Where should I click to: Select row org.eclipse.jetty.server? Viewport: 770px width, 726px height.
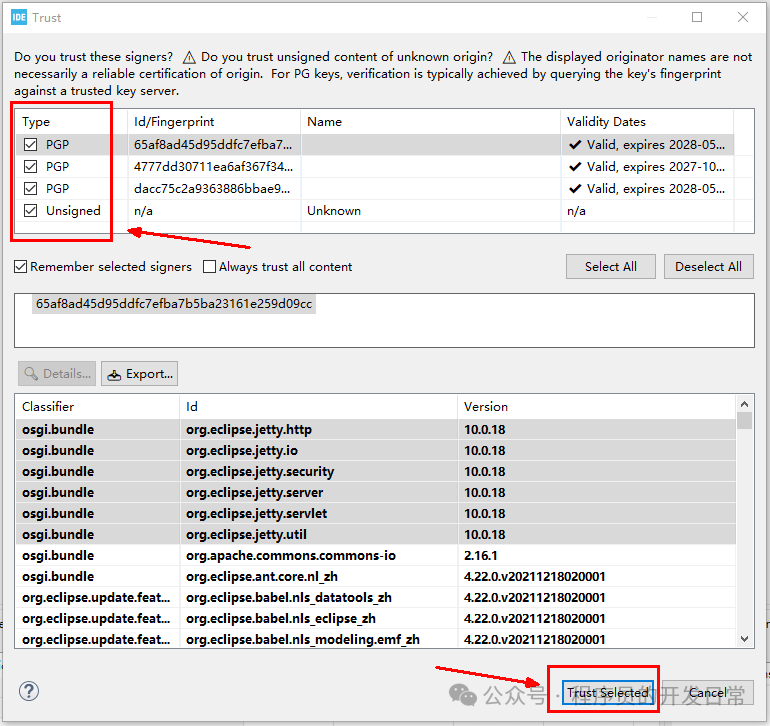pos(376,492)
